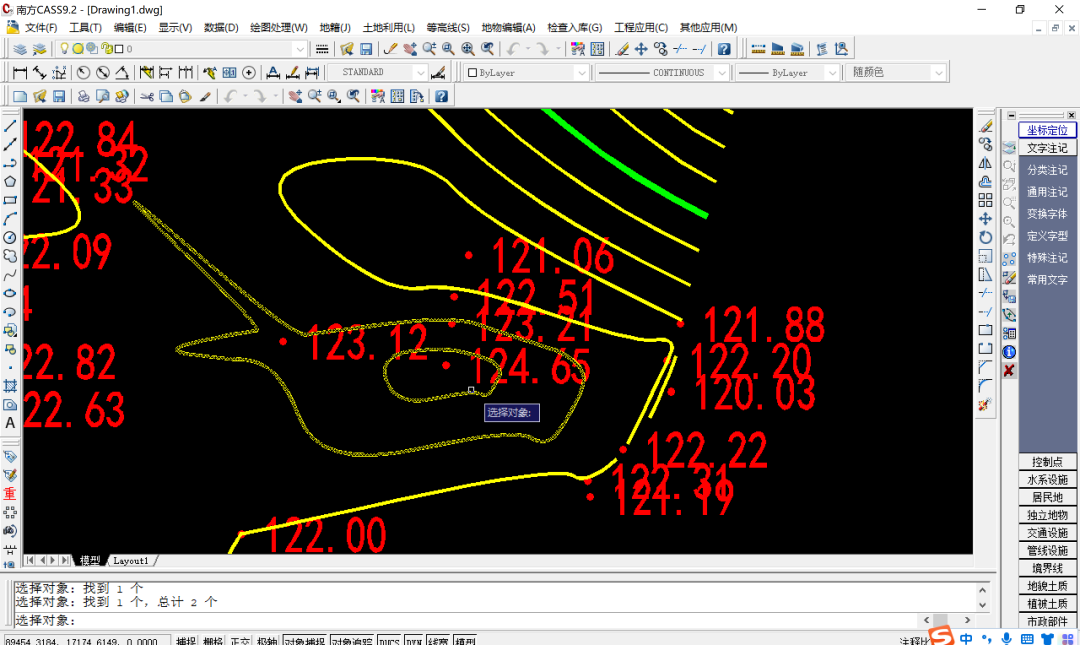This screenshot has width=1080, height=645.
Task: Open the Layer Properties Manager icon
Action: pyautogui.click(x=21, y=49)
